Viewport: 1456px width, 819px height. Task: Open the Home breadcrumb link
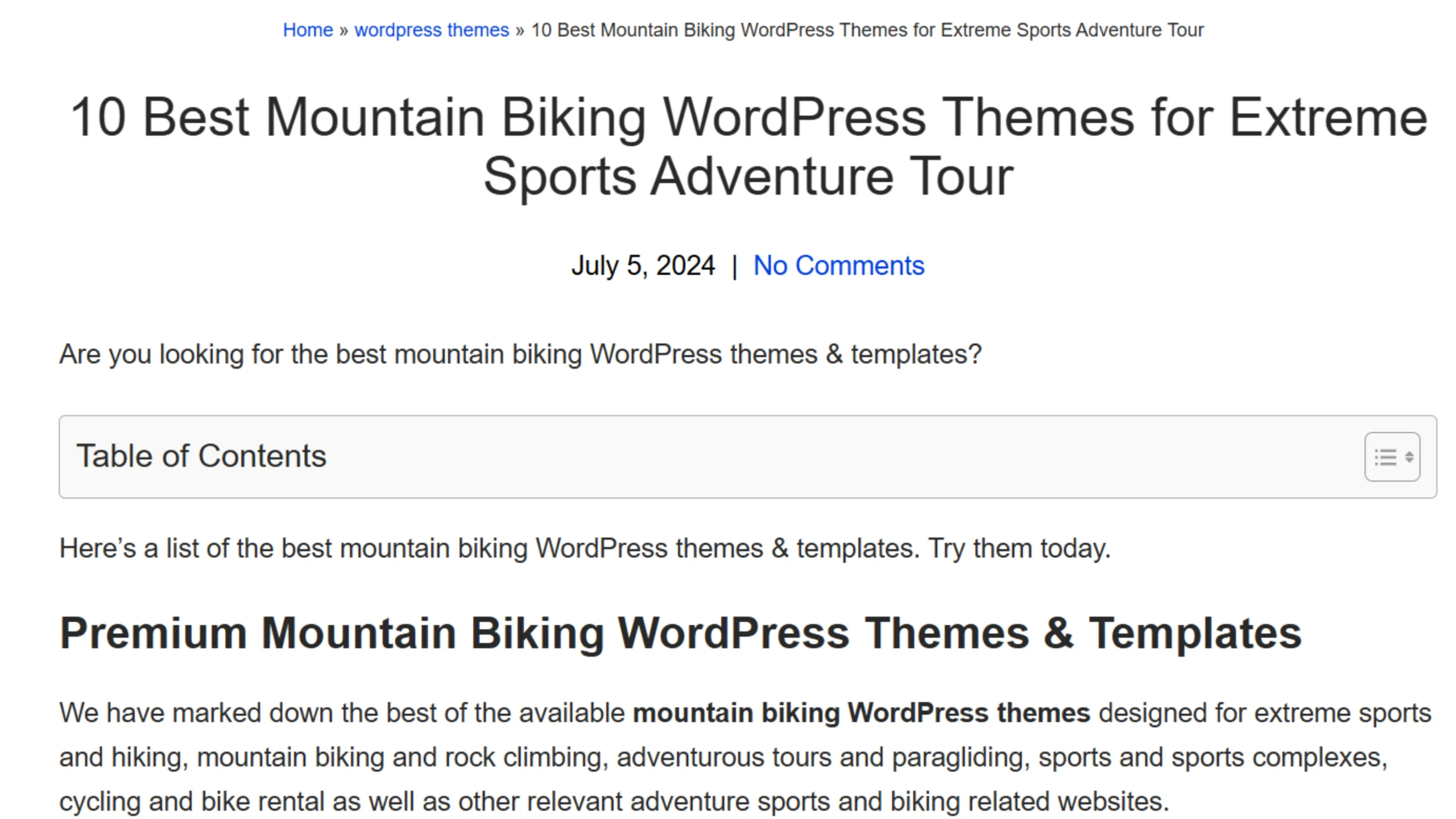coord(308,30)
